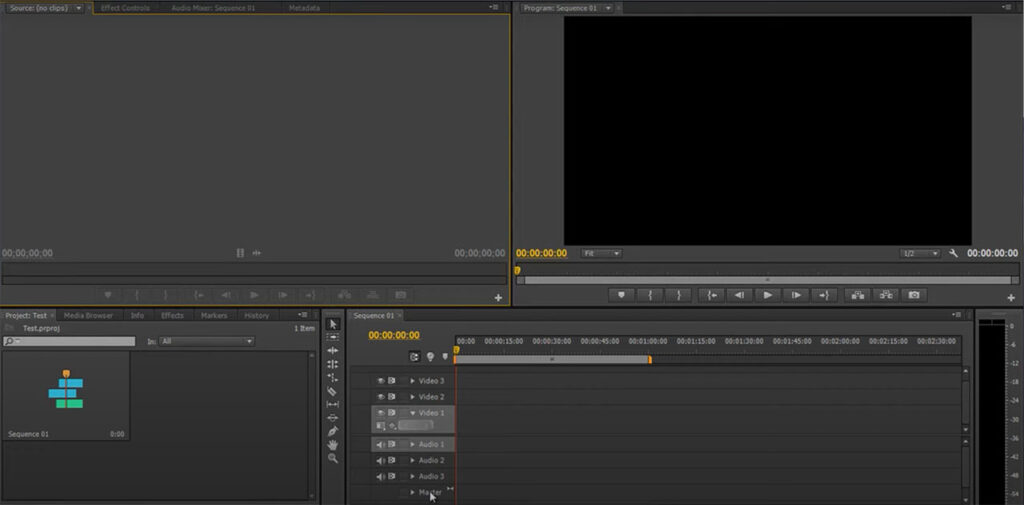This screenshot has height=505, width=1024.
Task: Click Drag Audio Only icon in Source monitor
Action: click(x=257, y=253)
